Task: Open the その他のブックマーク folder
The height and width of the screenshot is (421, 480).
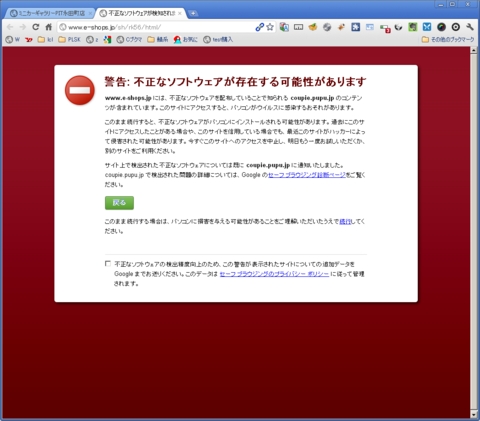Action: pyautogui.click(x=448, y=40)
